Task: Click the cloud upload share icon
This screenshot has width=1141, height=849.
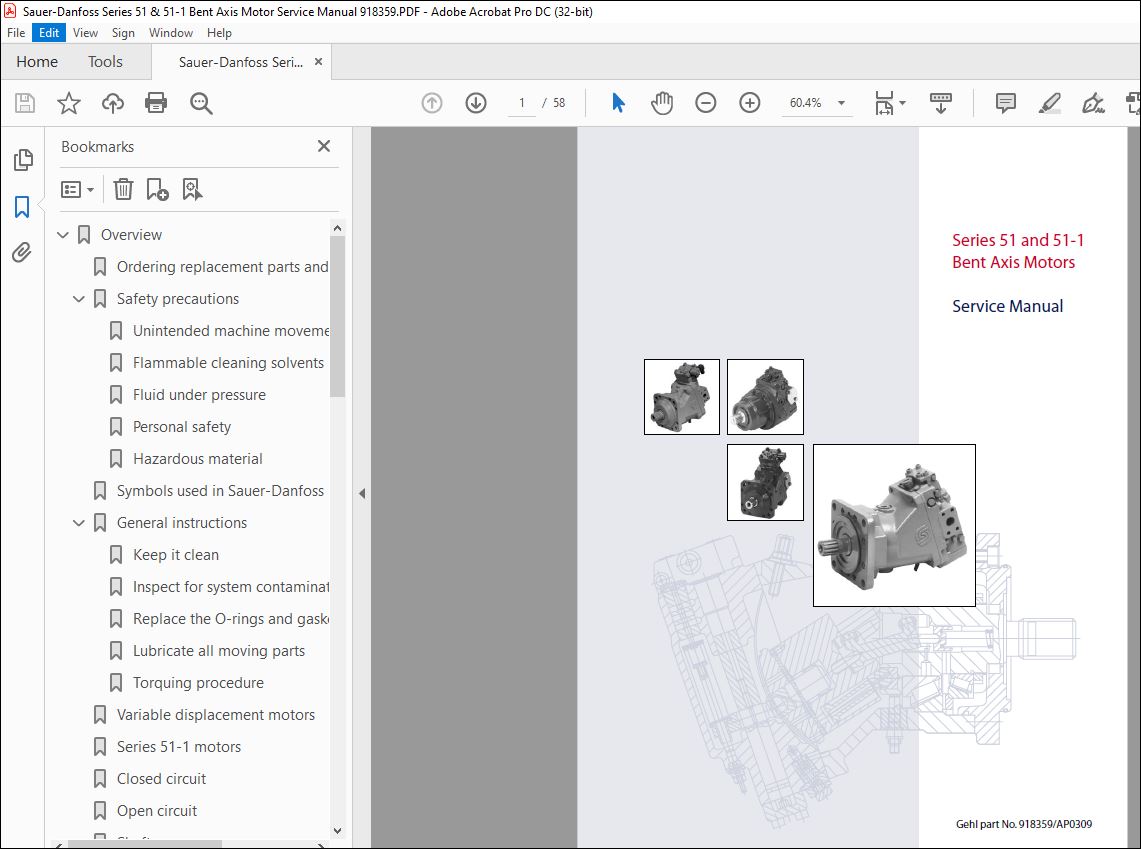Action: (x=112, y=103)
